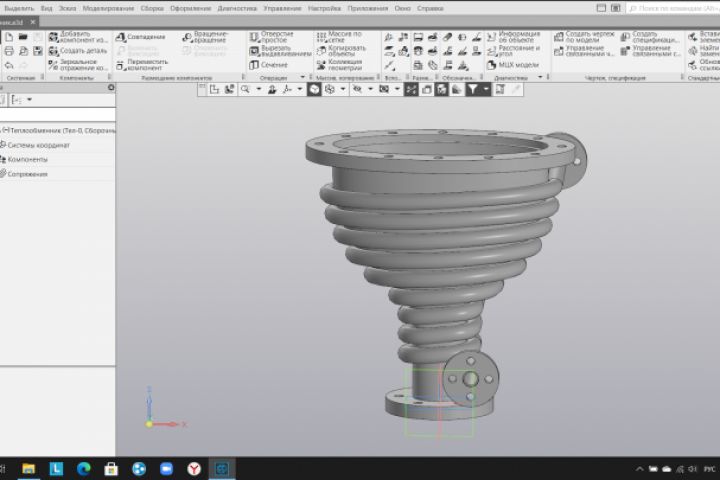The image size is (720, 480).
Task: Open the Диагностика menu
Action: (x=237, y=8)
